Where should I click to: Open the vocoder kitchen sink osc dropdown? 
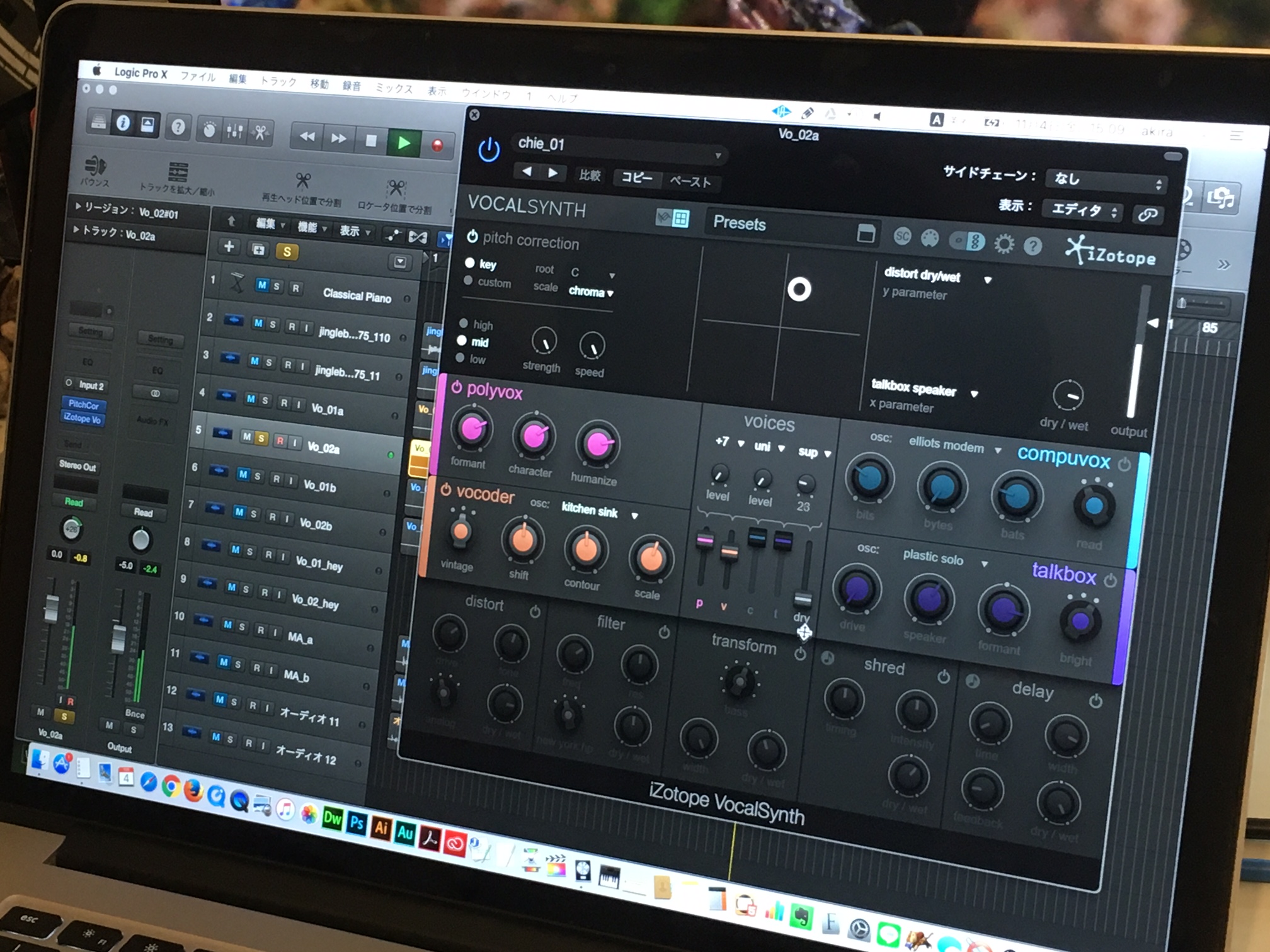[x=600, y=511]
